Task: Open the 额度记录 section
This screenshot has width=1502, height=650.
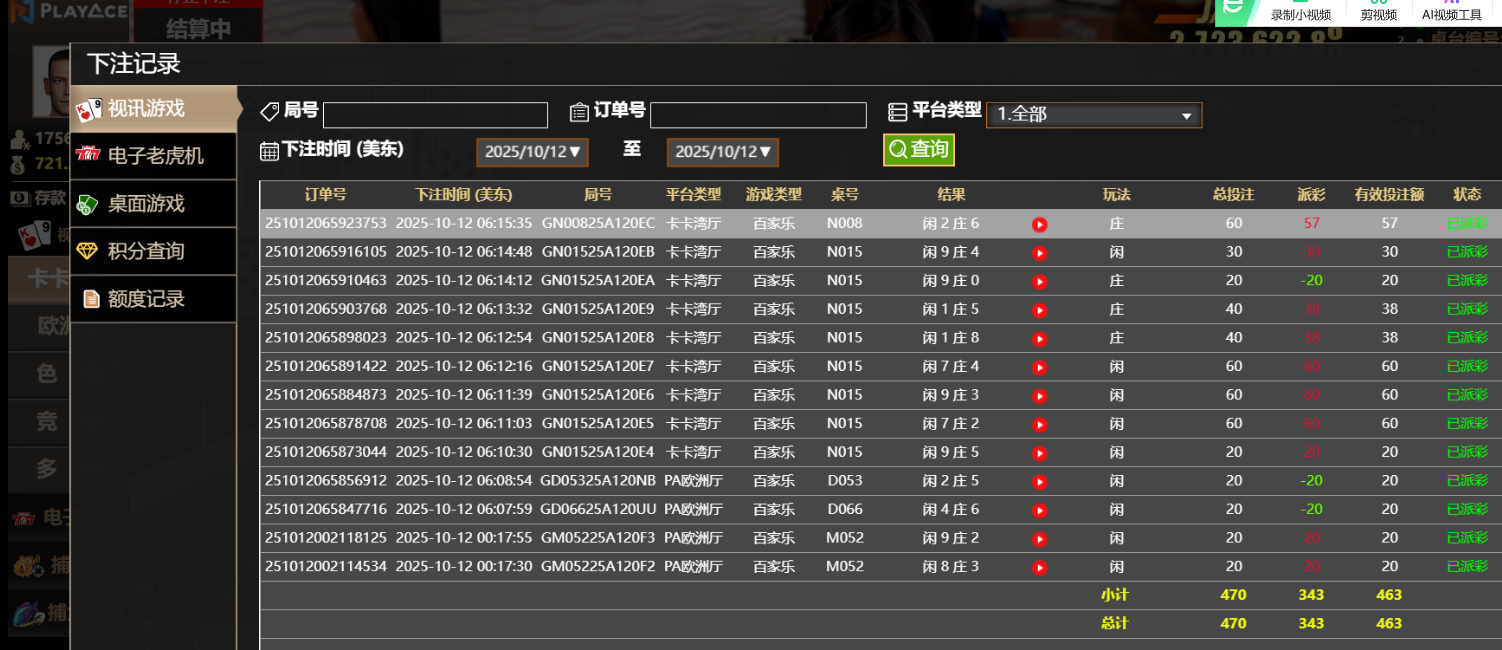Action: 153,299
